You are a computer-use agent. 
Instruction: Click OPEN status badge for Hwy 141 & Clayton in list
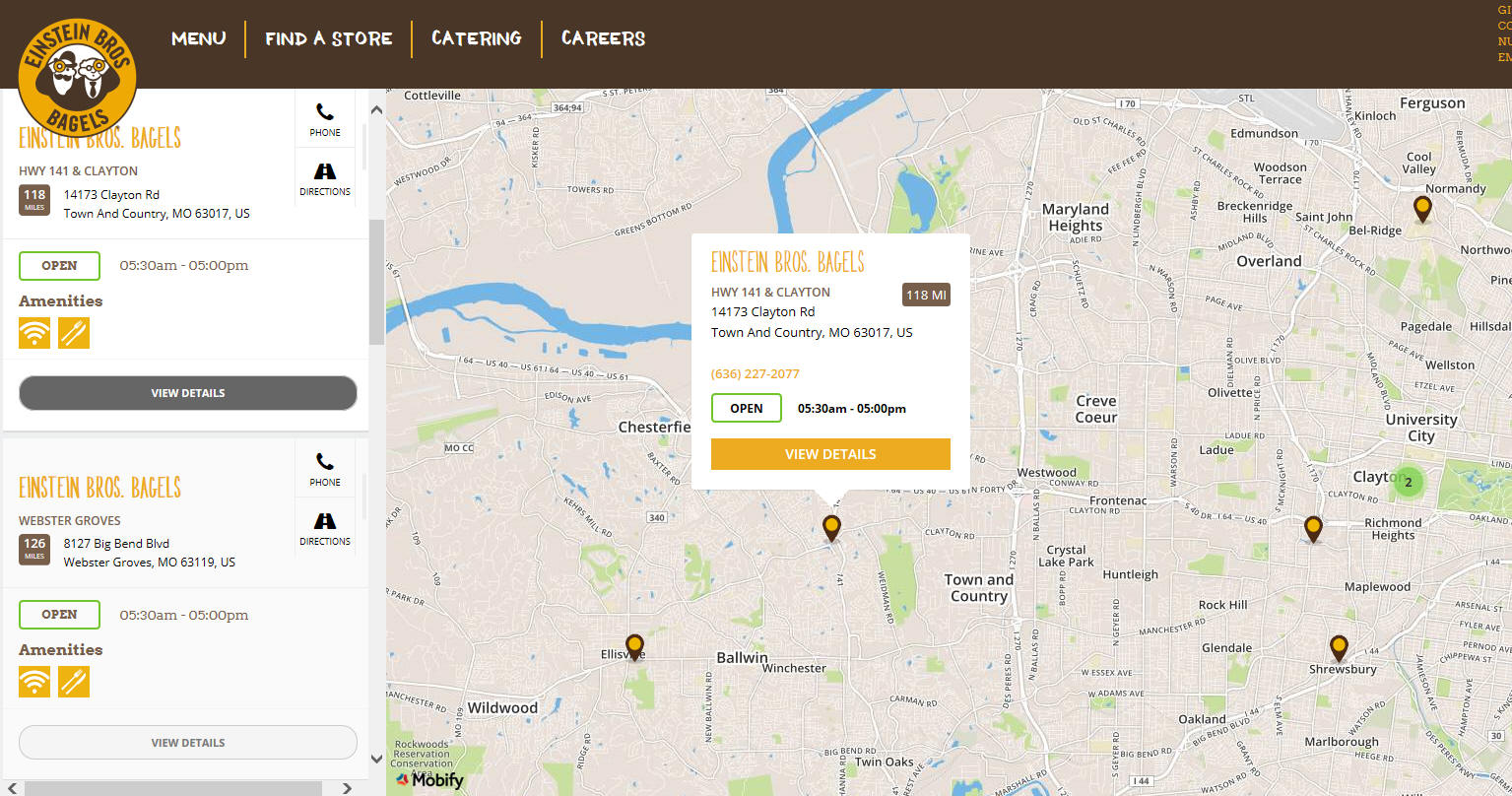click(x=59, y=266)
